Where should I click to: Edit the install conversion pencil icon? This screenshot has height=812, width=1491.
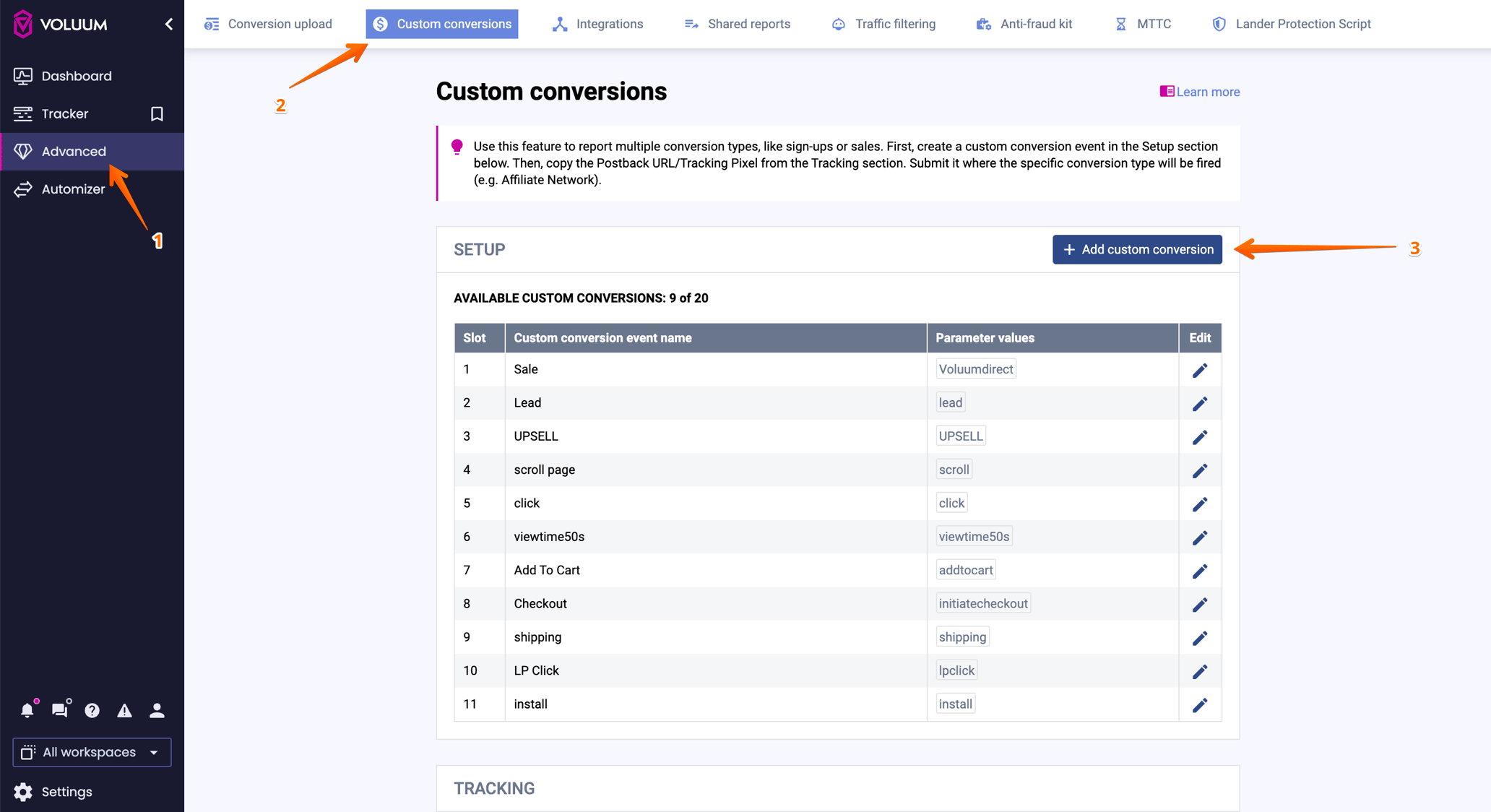point(1200,704)
